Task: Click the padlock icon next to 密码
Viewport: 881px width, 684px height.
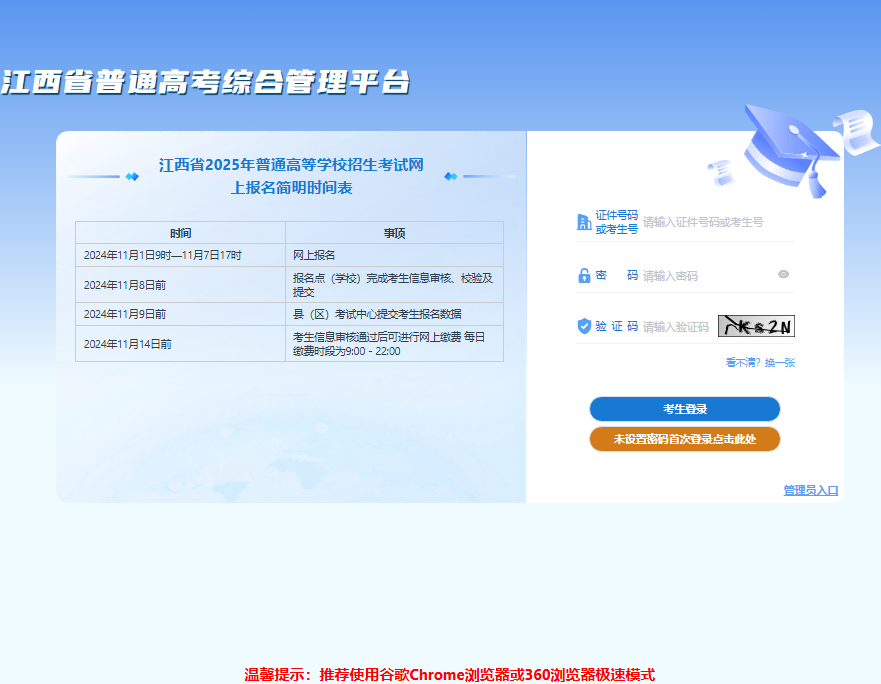Action: [x=584, y=274]
